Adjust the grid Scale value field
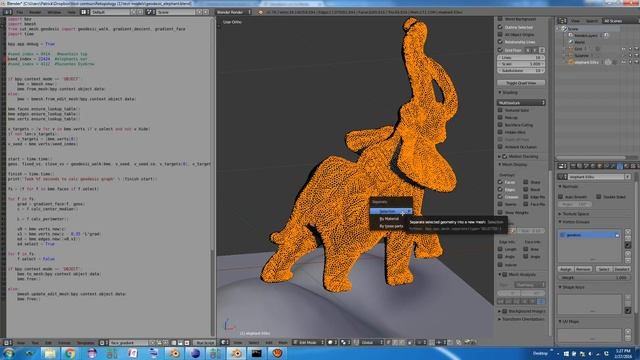The width and height of the screenshot is (640, 360). [x=521, y=64]
